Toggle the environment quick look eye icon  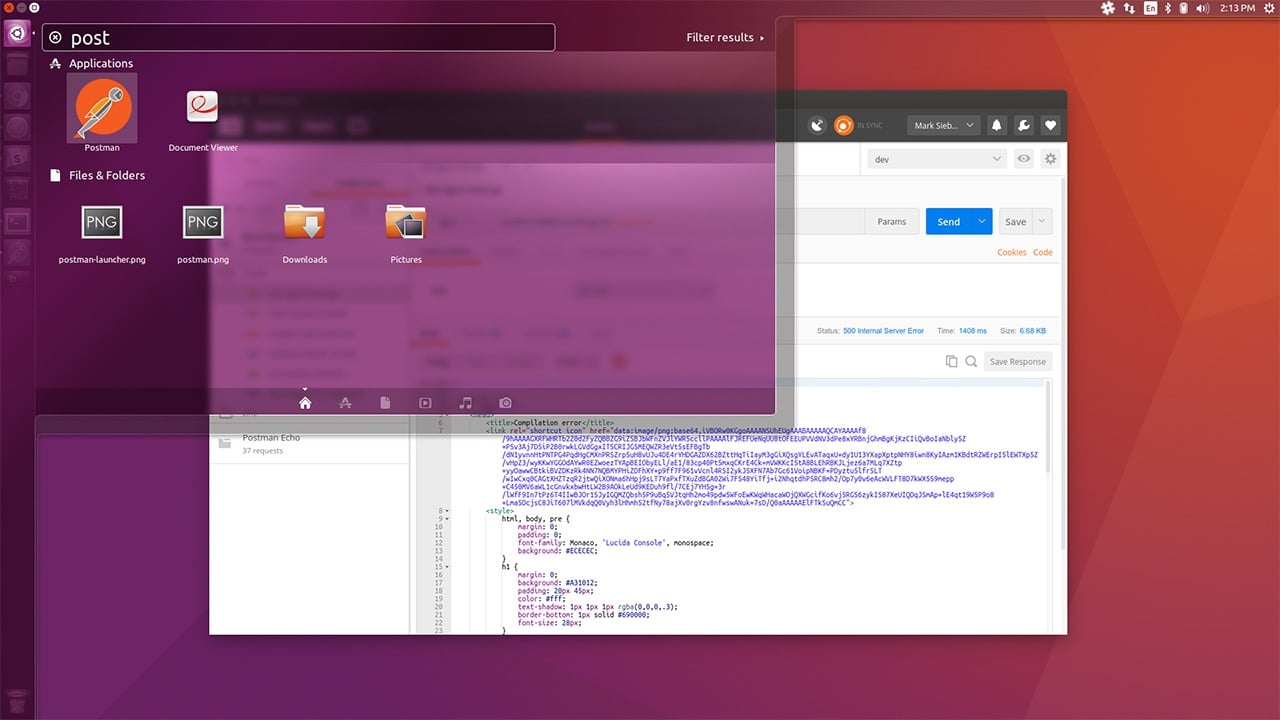click(x=1022, y=158)
